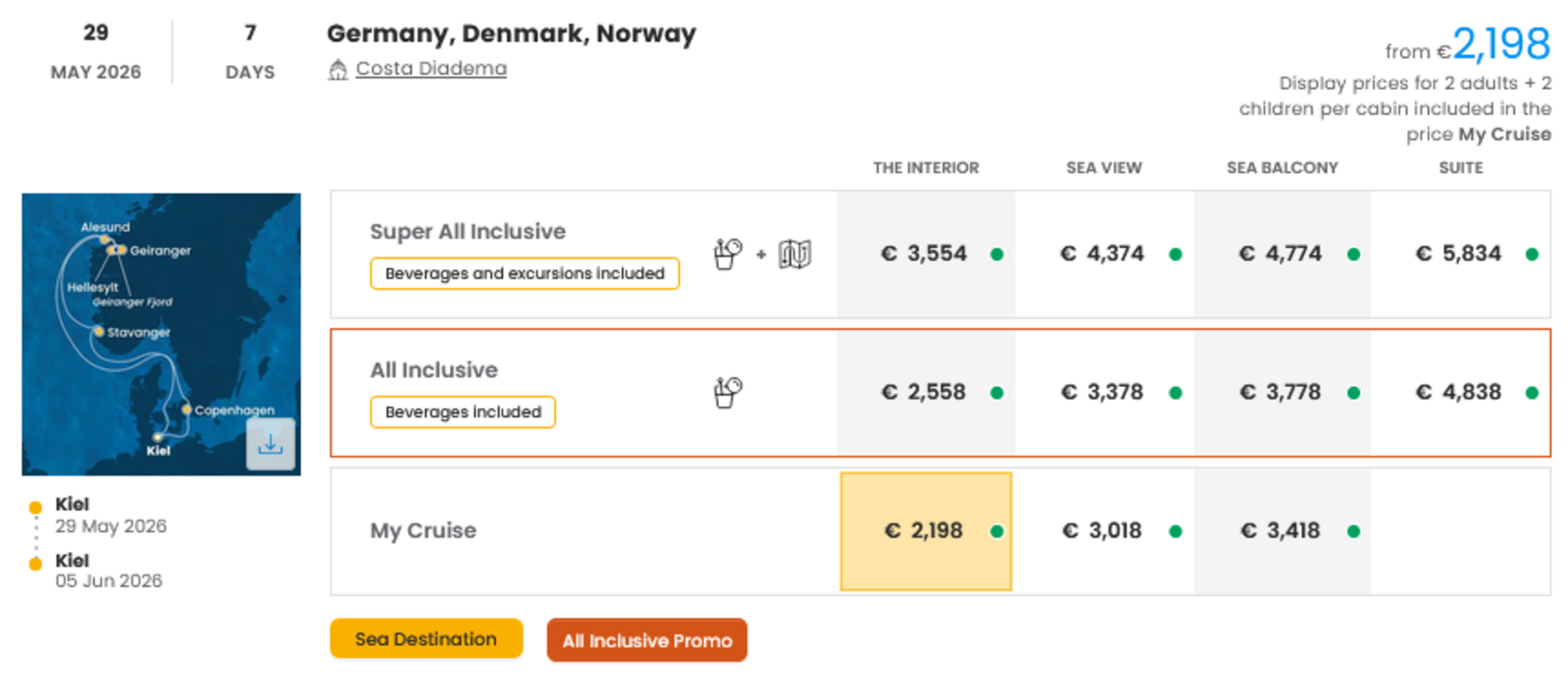Click the Beverages and excursions included label
Screen dimensions: 1568x691
[524, 274]
